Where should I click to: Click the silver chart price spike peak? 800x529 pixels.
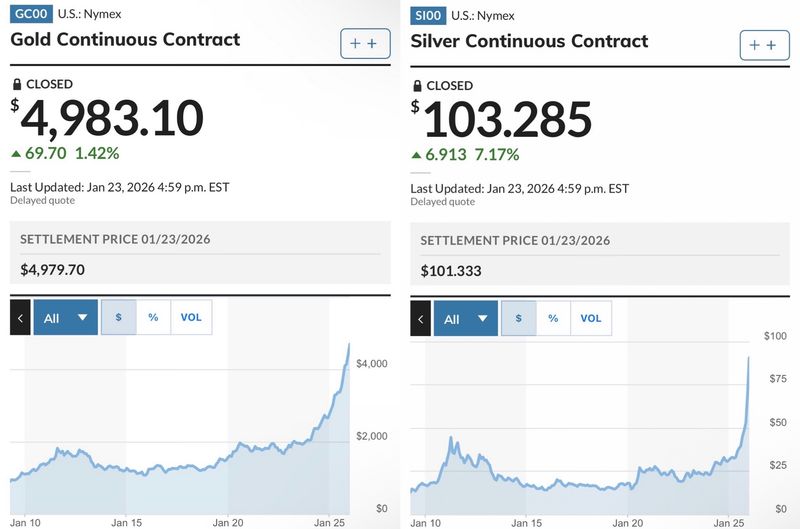749,357
